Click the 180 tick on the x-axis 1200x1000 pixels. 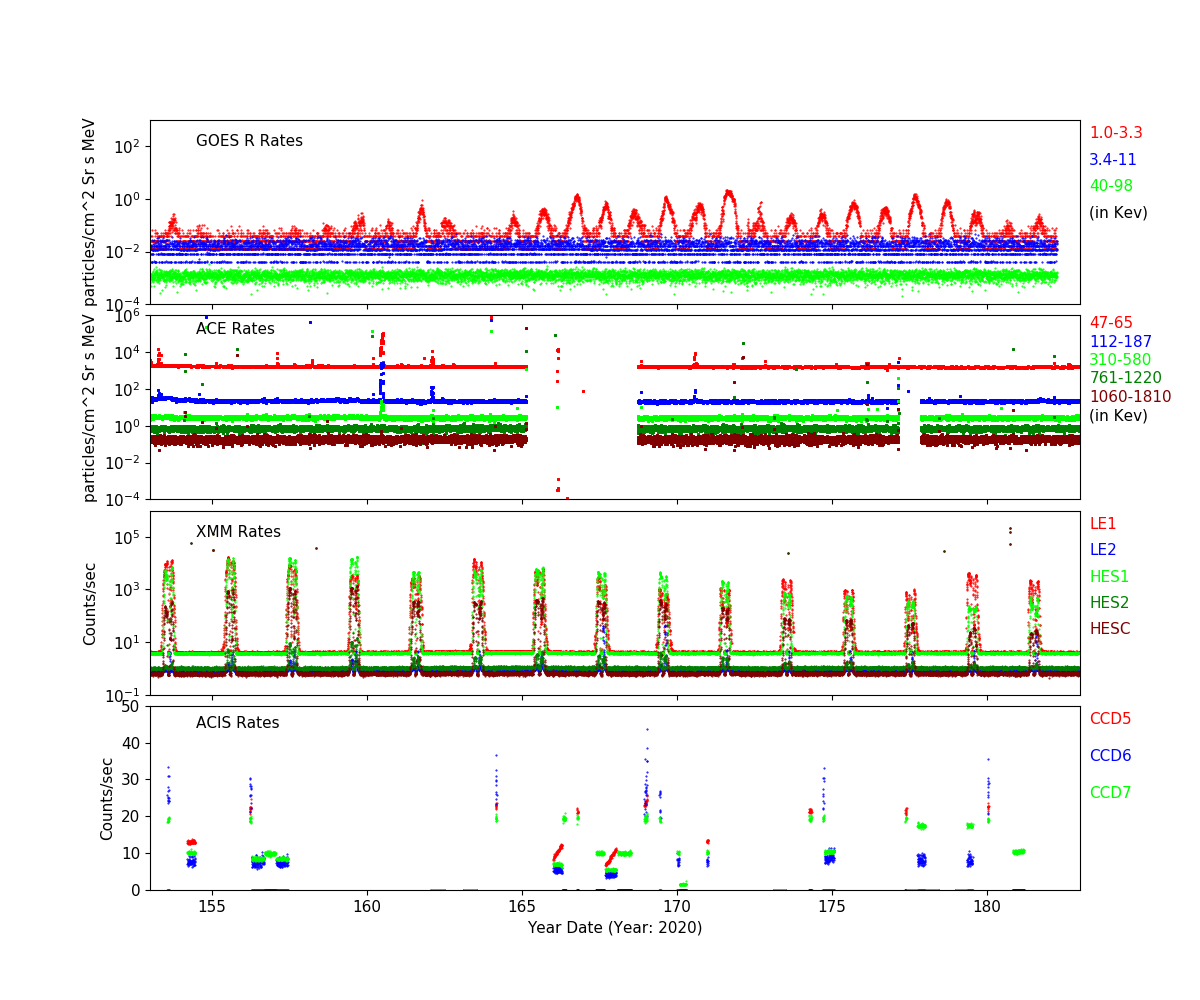pos(987,907)
